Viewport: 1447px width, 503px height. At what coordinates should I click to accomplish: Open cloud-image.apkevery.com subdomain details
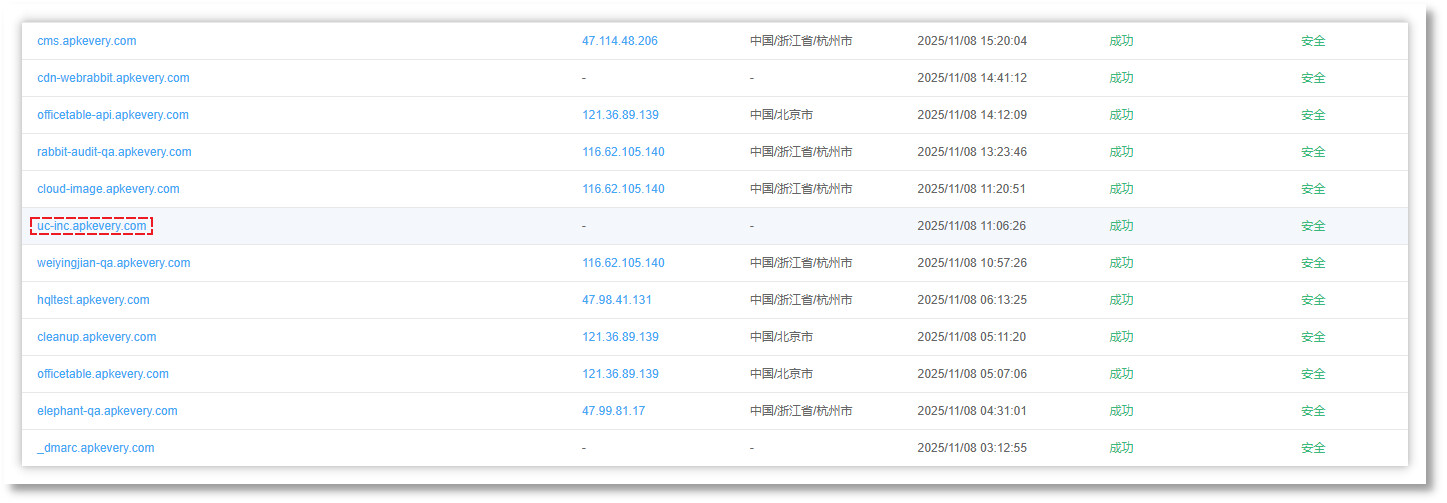[108, 189]
